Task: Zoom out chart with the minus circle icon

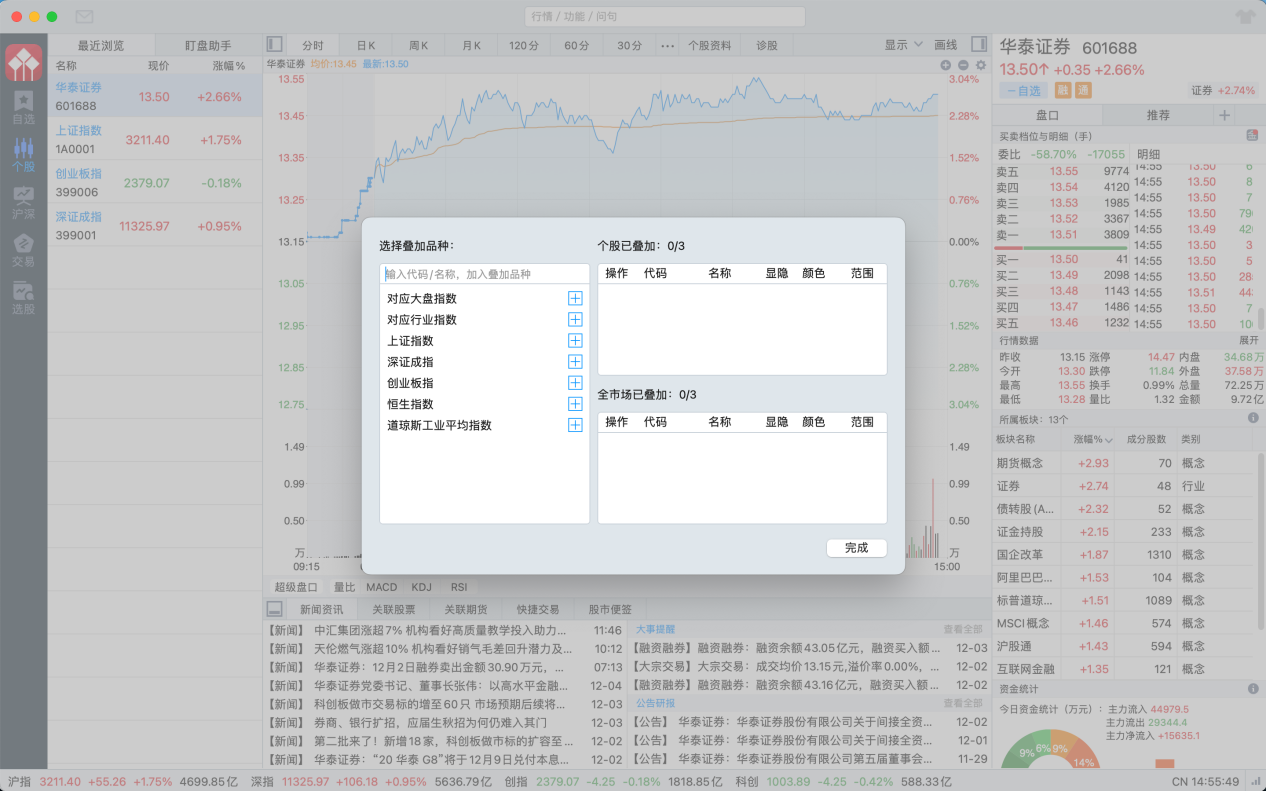Action: point(963,64)
